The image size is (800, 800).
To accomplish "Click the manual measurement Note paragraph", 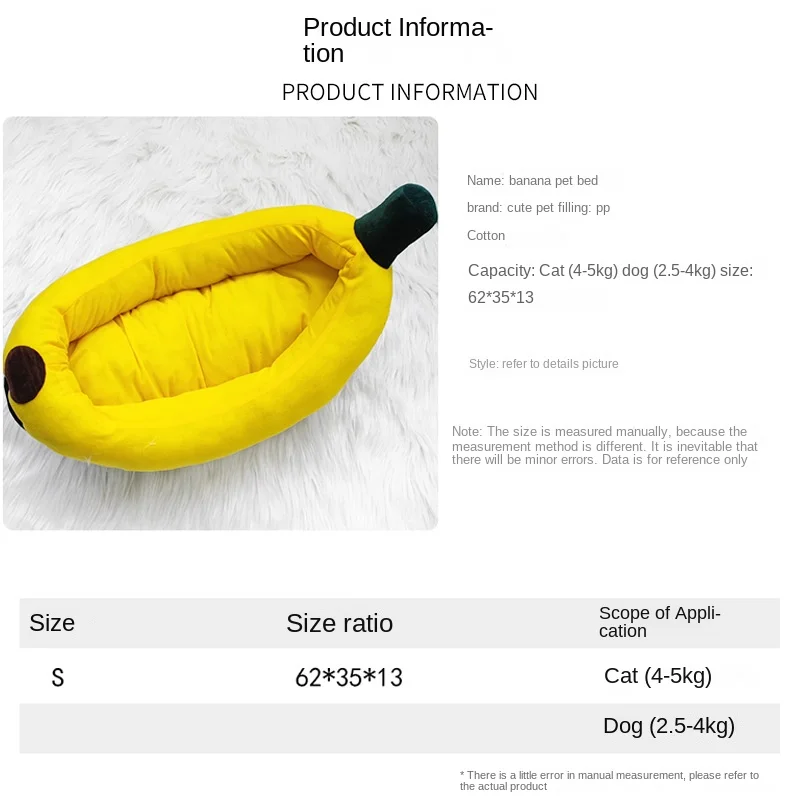I will [604, 446].
